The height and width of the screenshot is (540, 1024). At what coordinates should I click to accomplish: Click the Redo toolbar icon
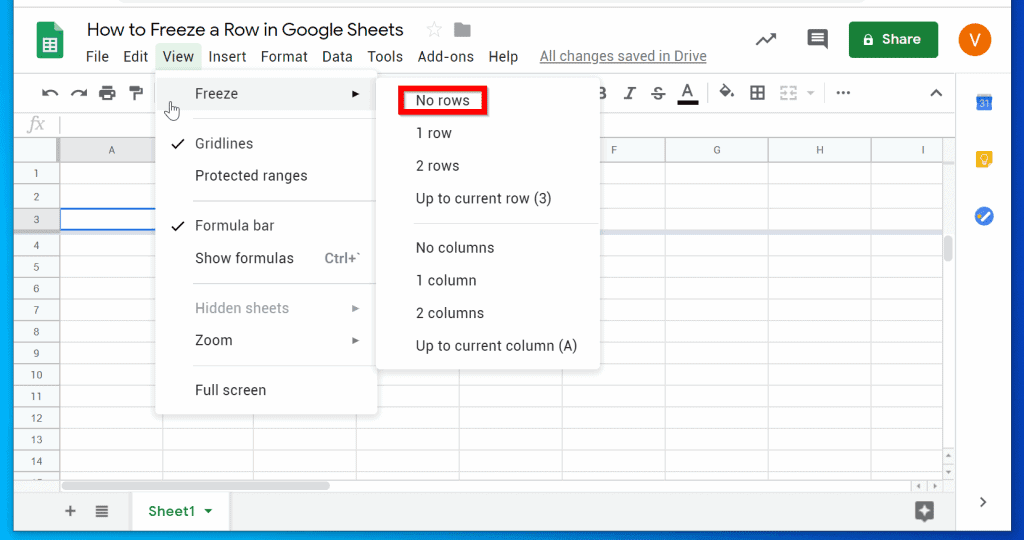click(79, 93)
